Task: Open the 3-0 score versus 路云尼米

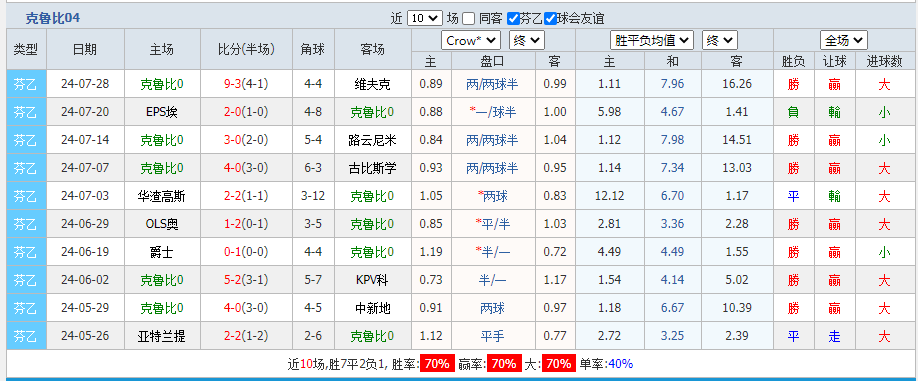Action: pos(233,140)
